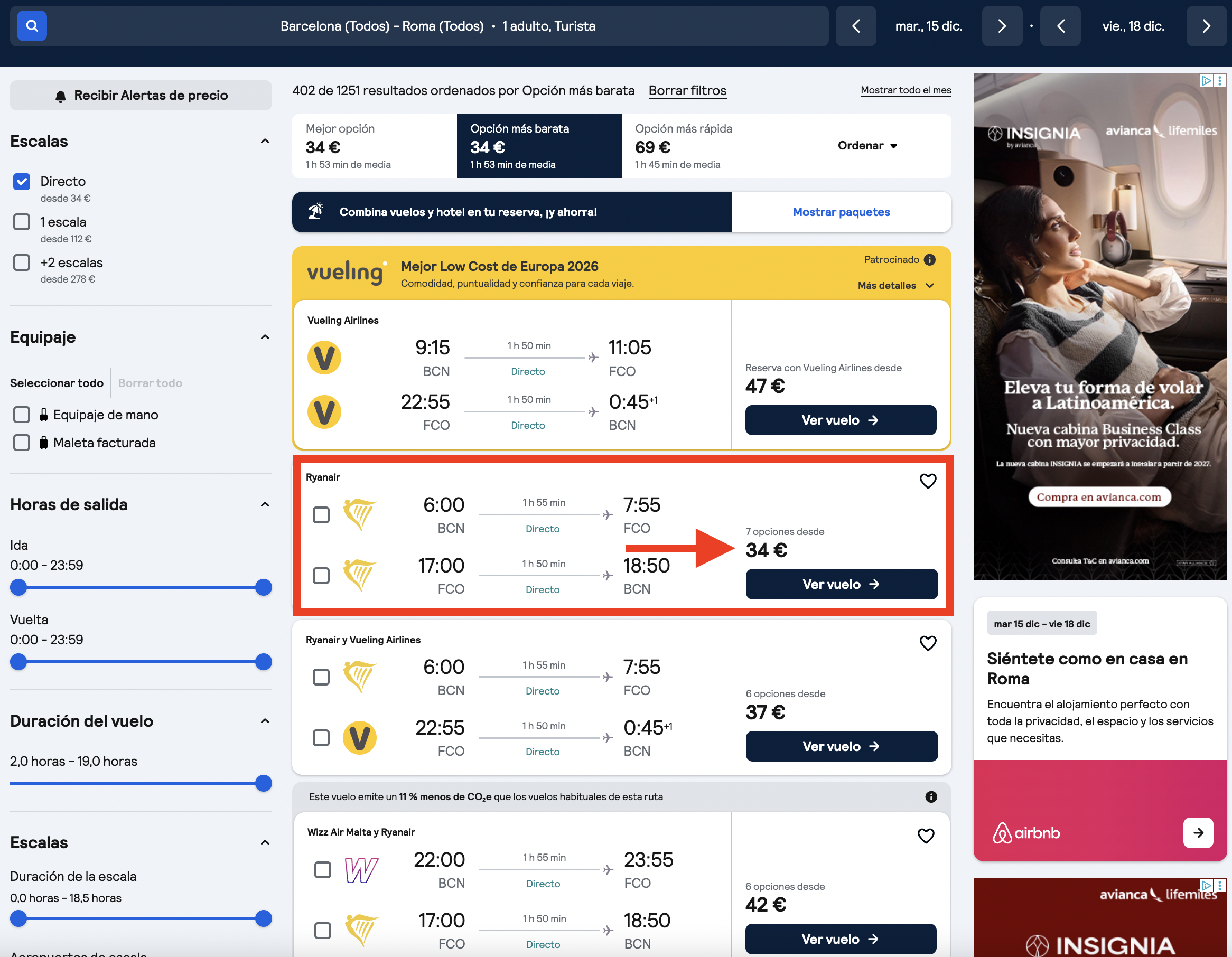Open Patrocinado info icon on Vueling banner
Viewport: 1232px width, 957px height.
pos(930,259)
